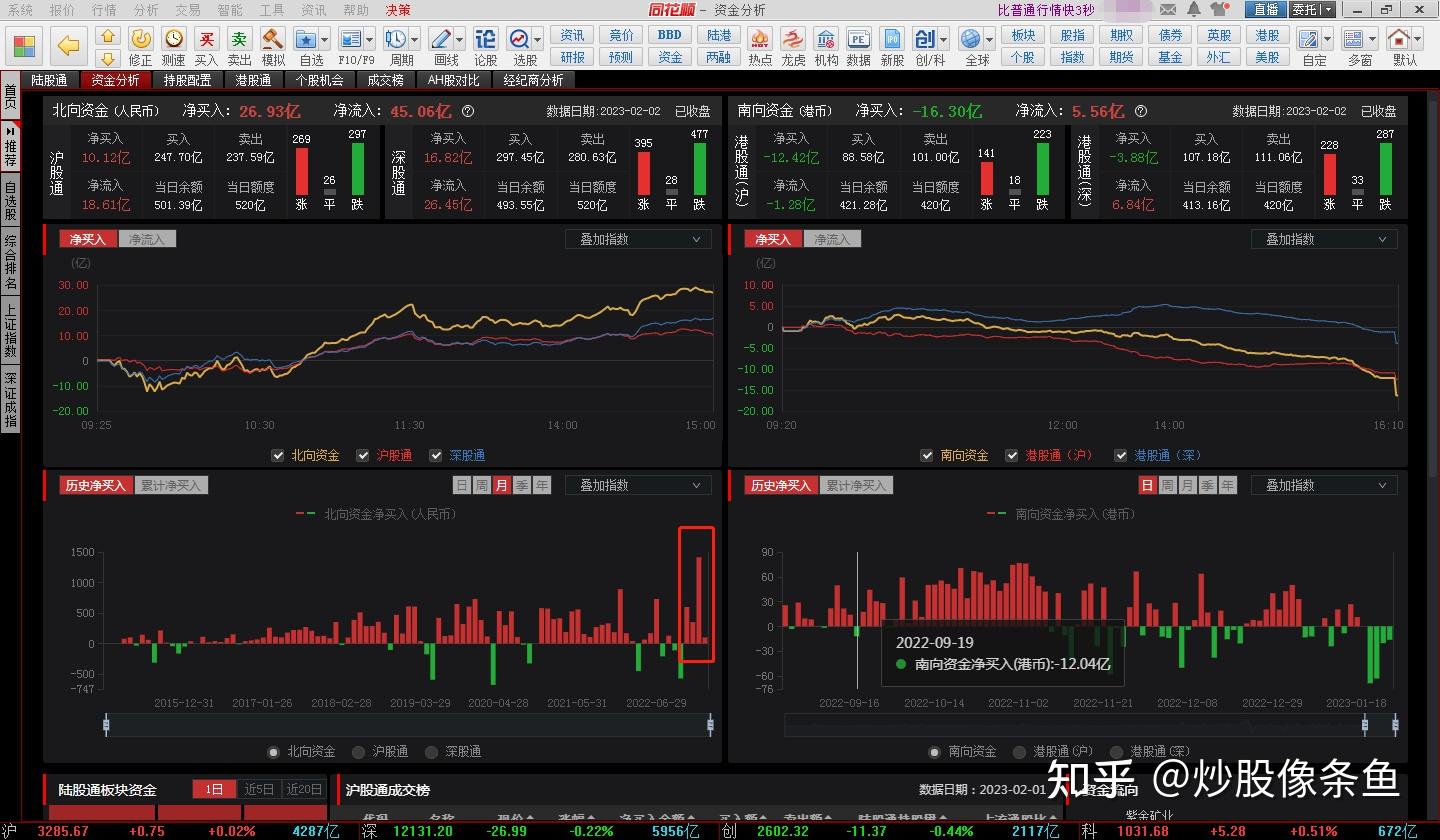Expand the 选股 dropdown arrow
1440x840 pixels.
click(x=538, y=39)
